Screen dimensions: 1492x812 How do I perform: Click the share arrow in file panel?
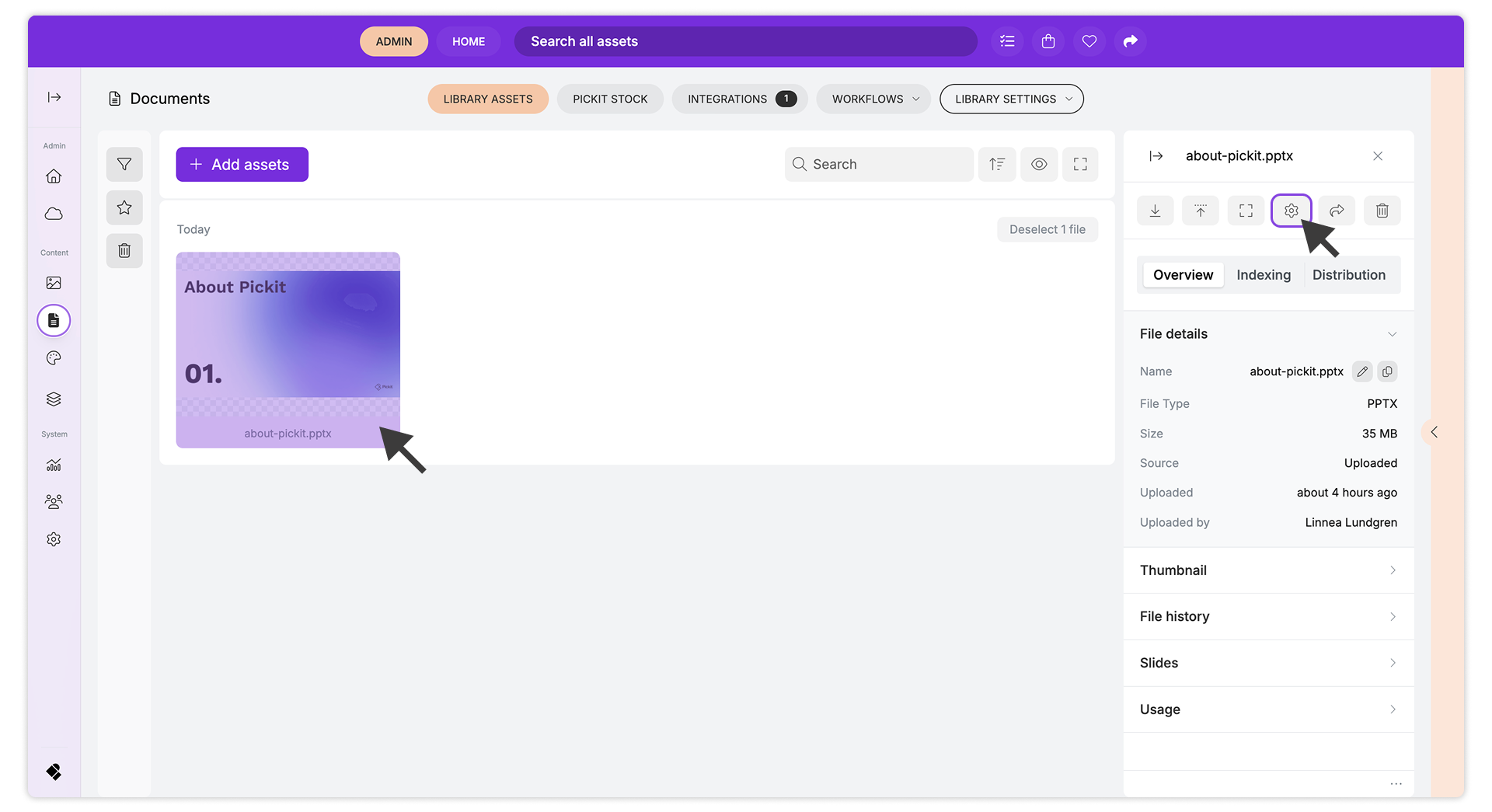(1337, 211)
